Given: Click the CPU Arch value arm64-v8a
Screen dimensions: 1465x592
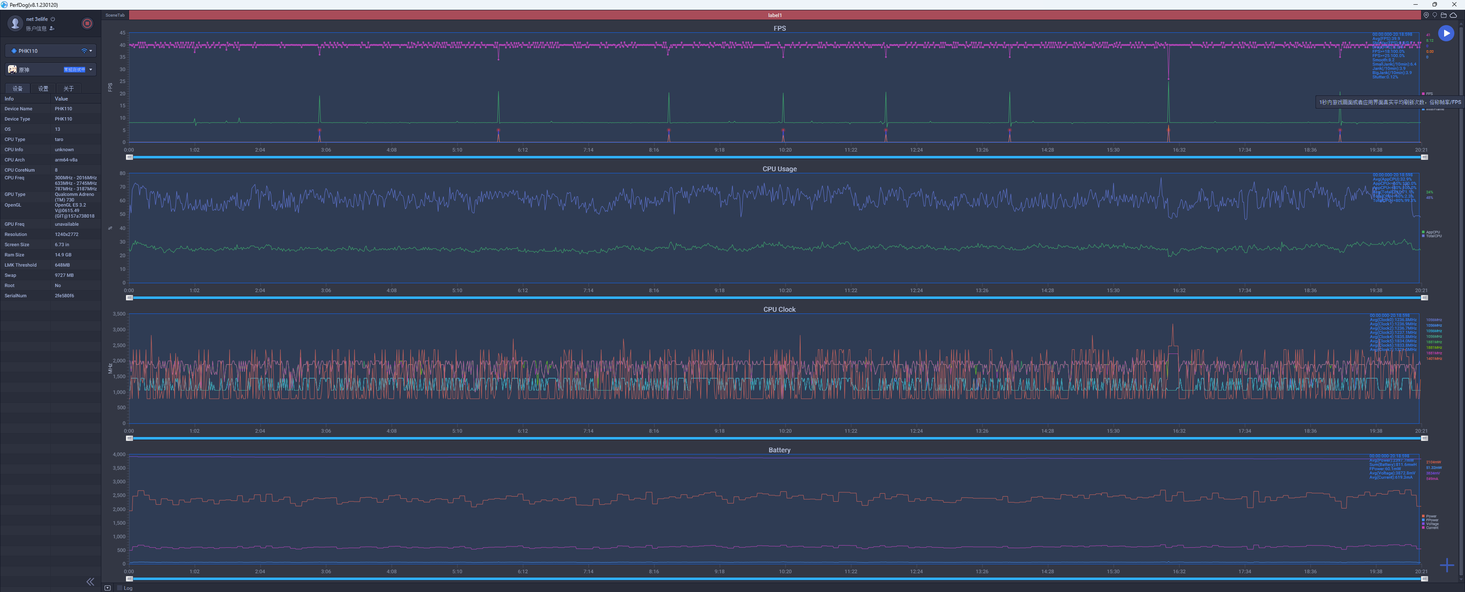Looking at the screenshot, I should click(x=65, y=160).
